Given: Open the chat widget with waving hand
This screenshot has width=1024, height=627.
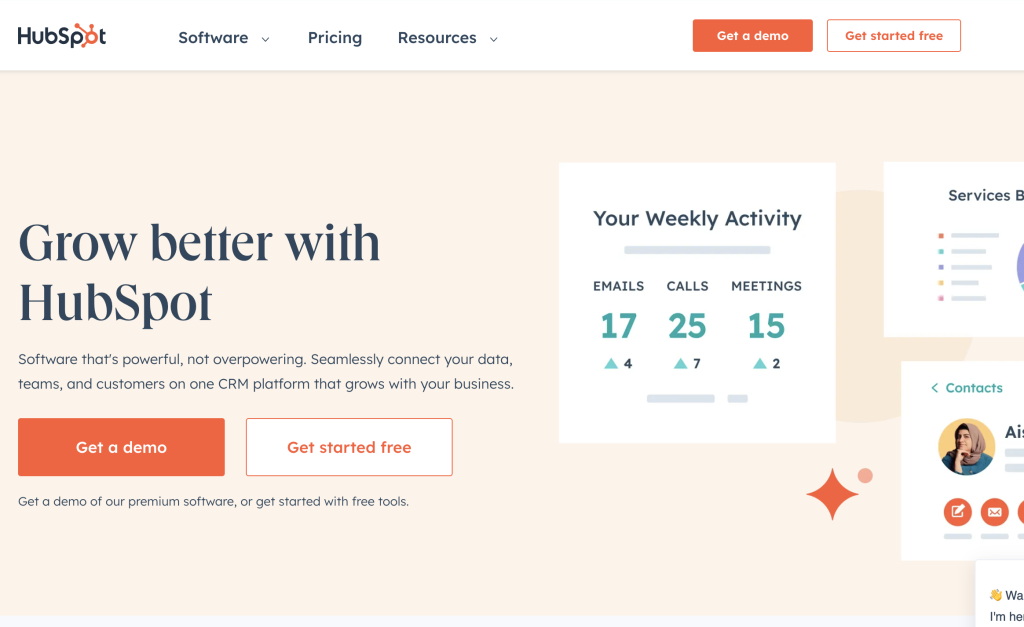Looking at the screenshot, I should tap(1000, 594).
